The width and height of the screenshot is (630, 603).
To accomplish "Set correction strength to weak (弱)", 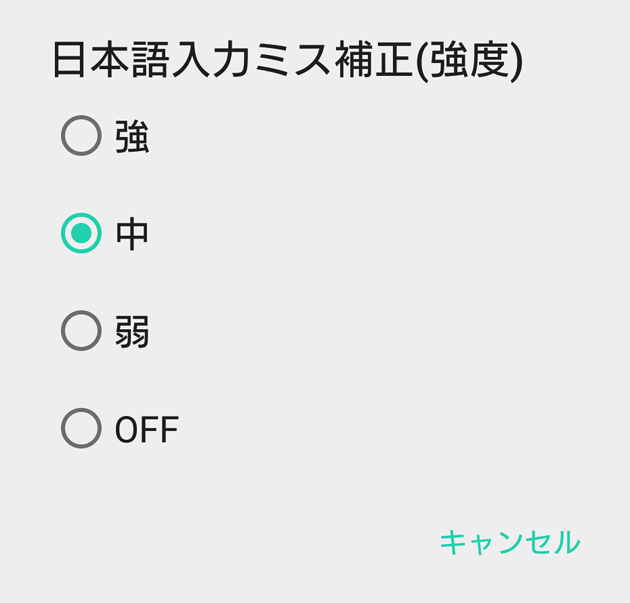I will coord(81,331).
